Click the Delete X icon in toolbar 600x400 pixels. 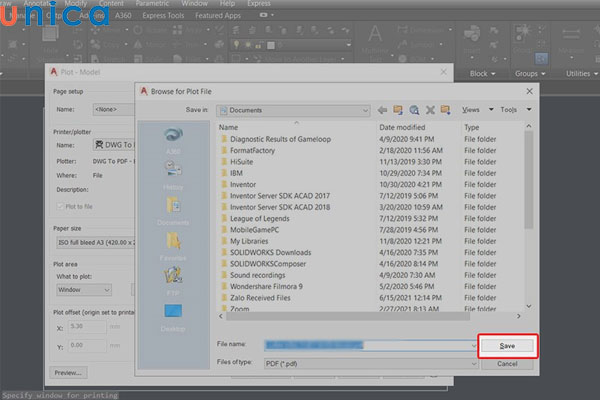pyautogui.click(x=430, y=109)
